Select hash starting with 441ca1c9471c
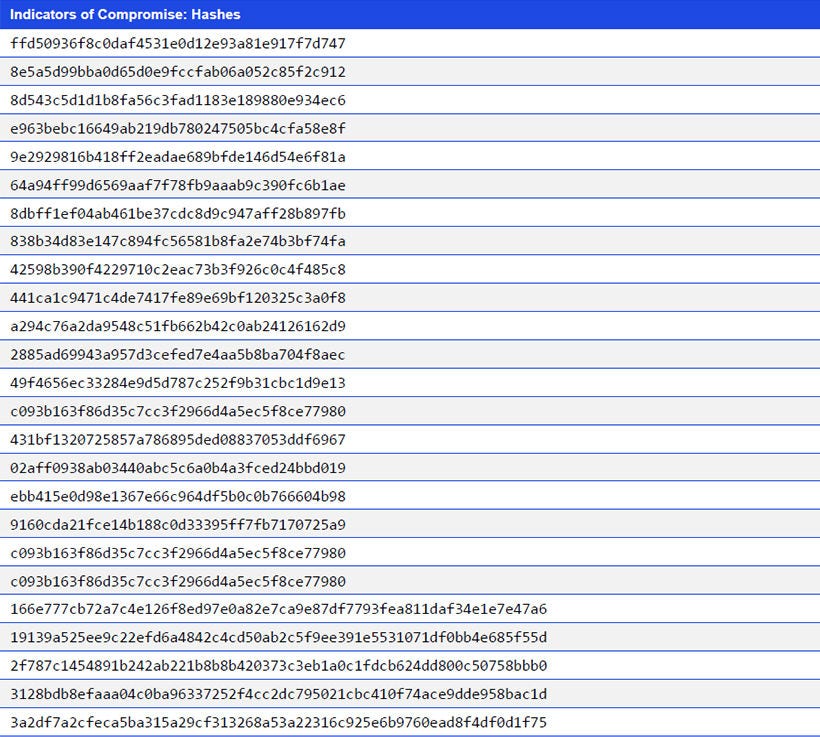The width and height of the screenshot is (820, 737). point(178,298)
